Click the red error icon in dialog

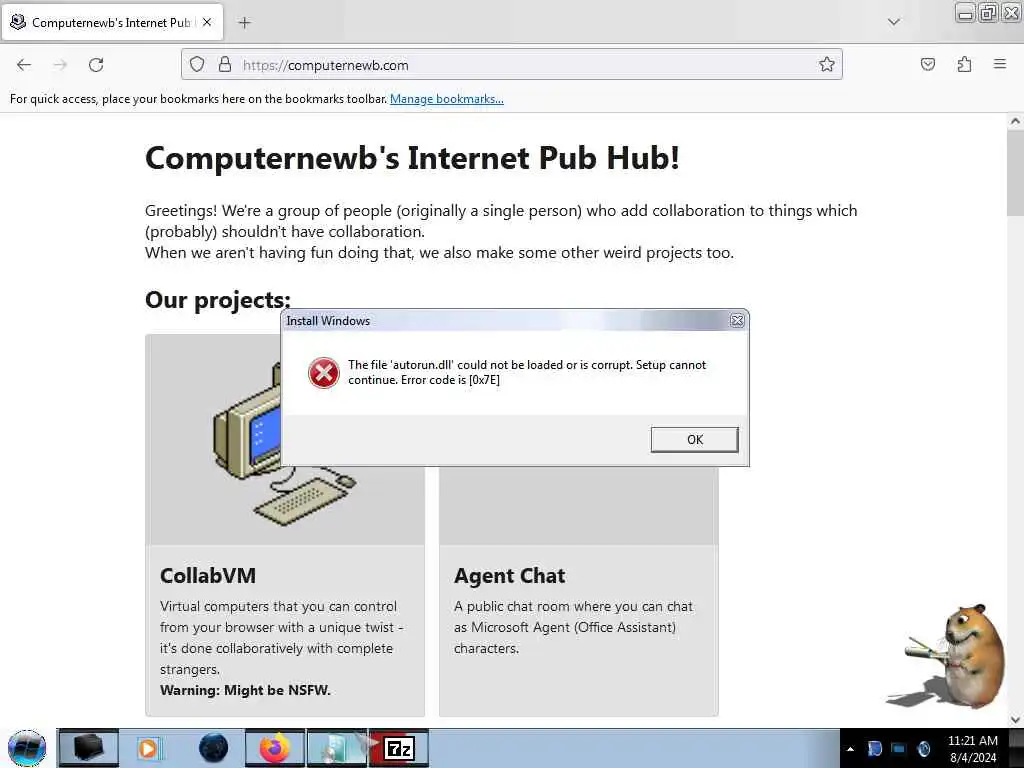324,373
